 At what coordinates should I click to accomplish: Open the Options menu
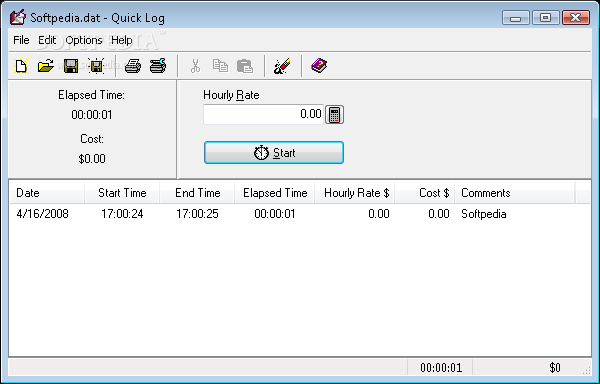84,40
